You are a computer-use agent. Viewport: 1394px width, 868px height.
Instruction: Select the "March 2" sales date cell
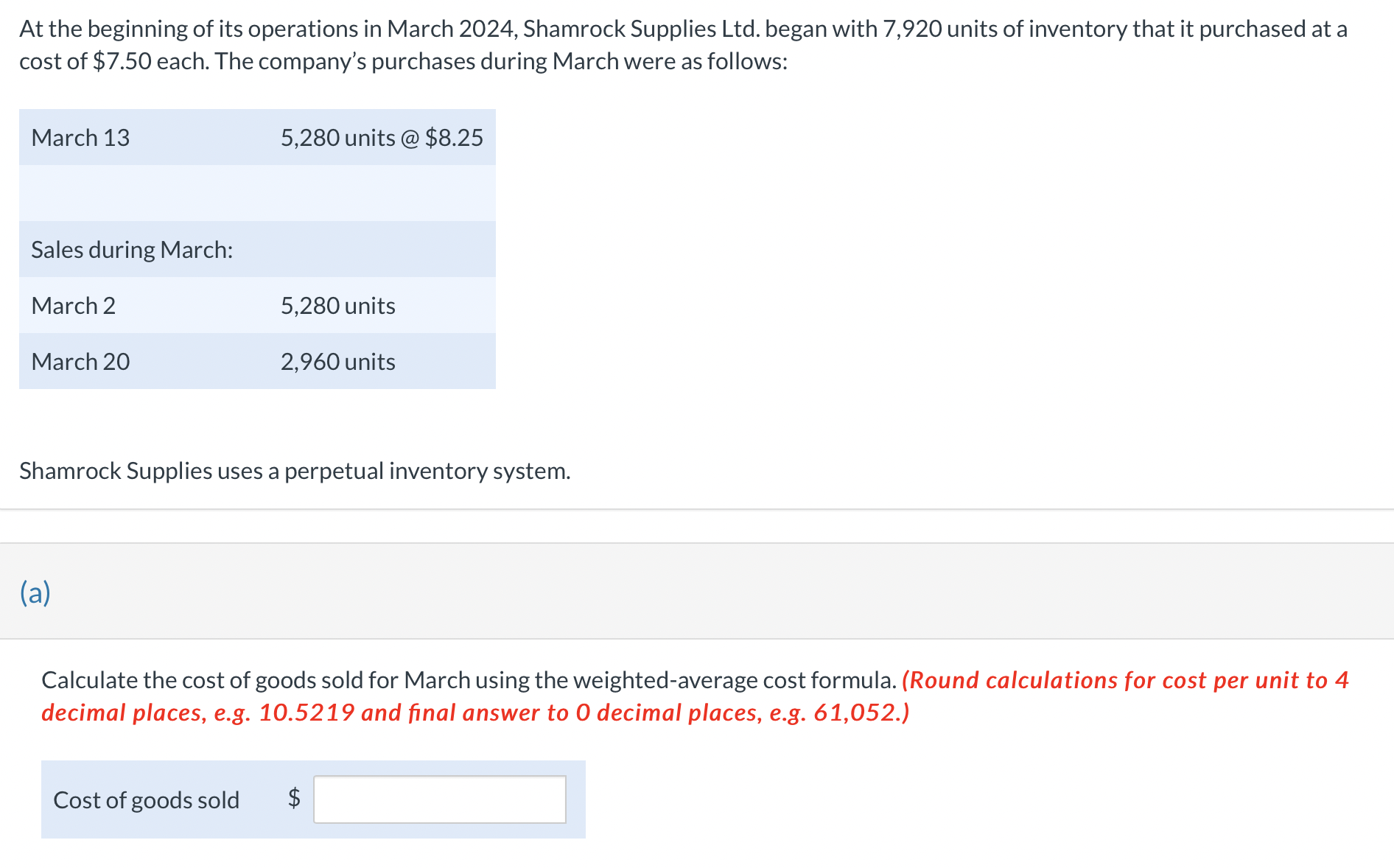pos(73,306)
